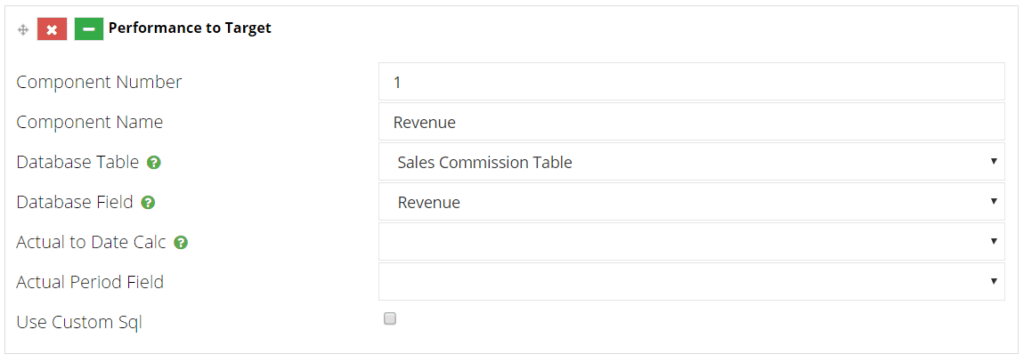
Task: Remove component with the red X button
Action: [52, 29]
